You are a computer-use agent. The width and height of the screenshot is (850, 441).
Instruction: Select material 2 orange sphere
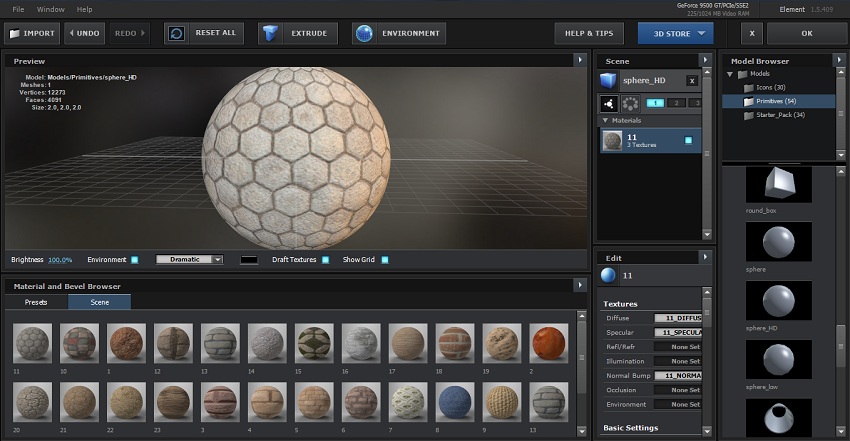[x=549, y=343]
